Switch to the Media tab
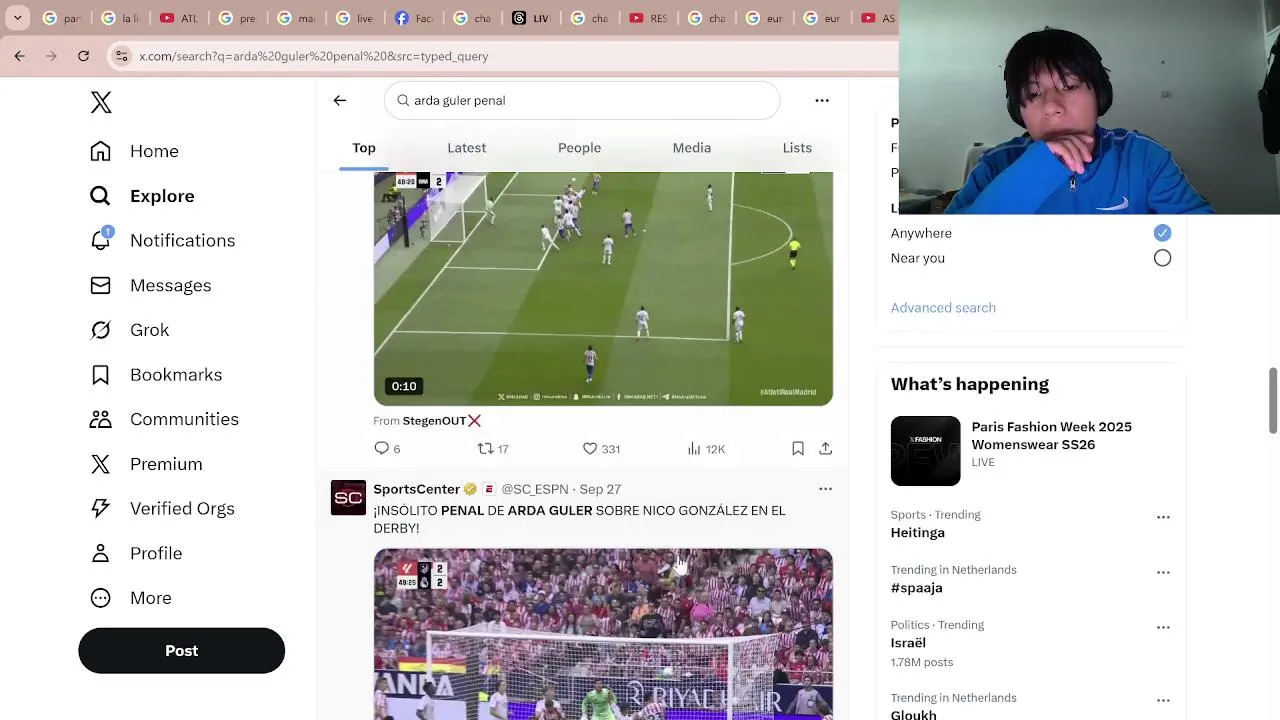 [x=692, y=148]
